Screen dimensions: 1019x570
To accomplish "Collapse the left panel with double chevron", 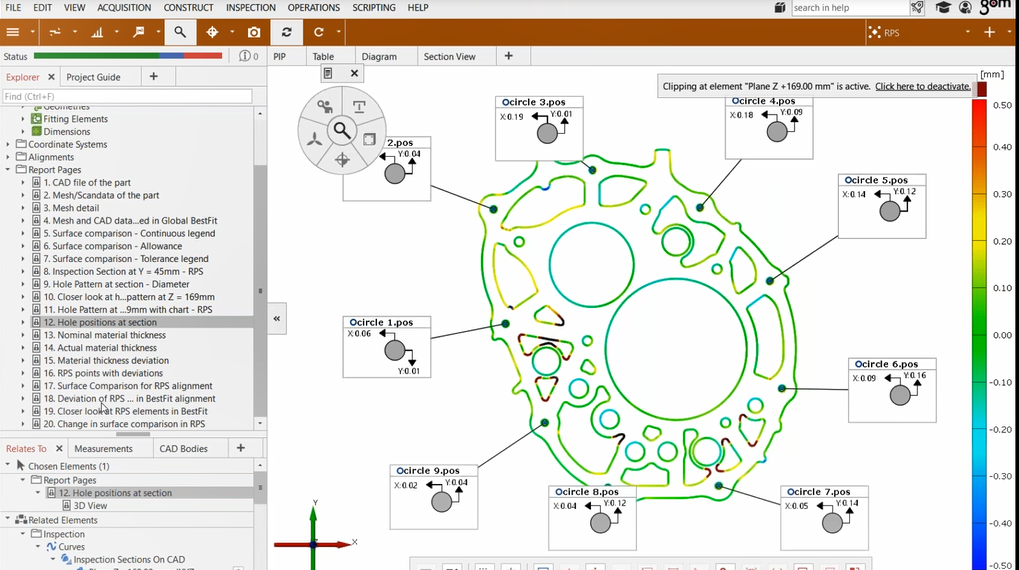I will tap(277, 318).
